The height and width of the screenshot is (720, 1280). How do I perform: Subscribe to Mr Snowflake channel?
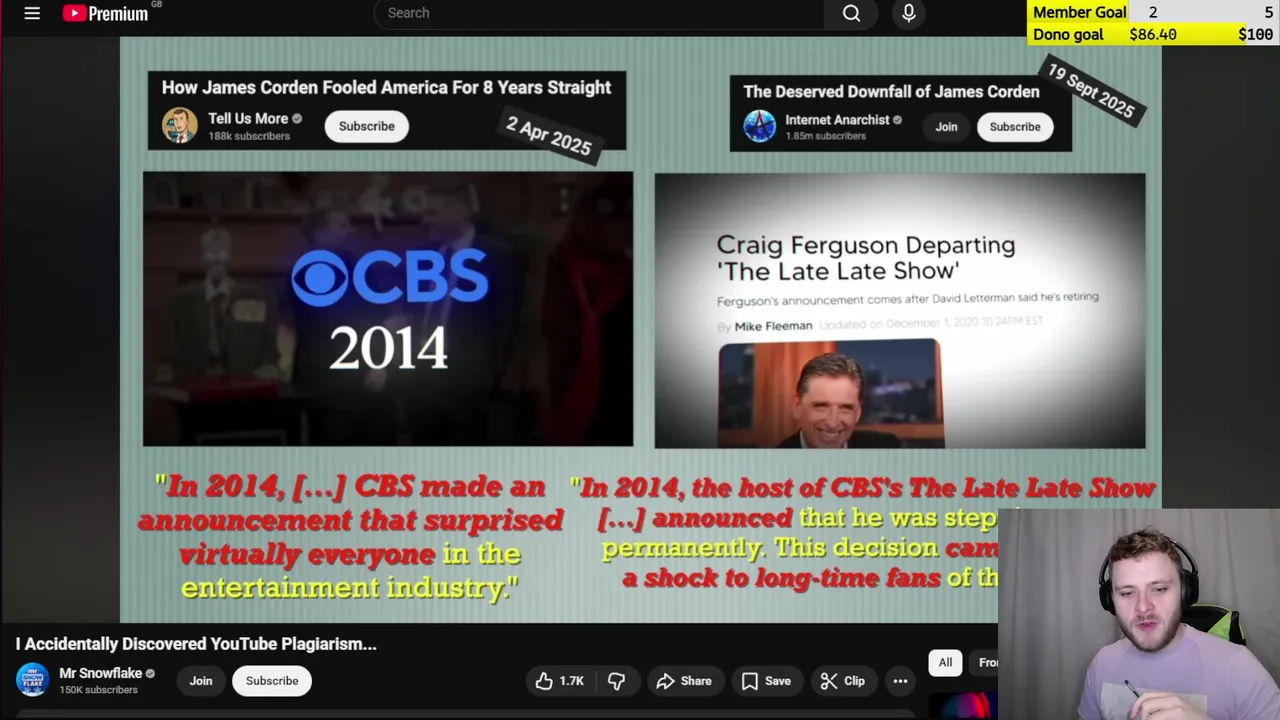(x=272, y=681)
